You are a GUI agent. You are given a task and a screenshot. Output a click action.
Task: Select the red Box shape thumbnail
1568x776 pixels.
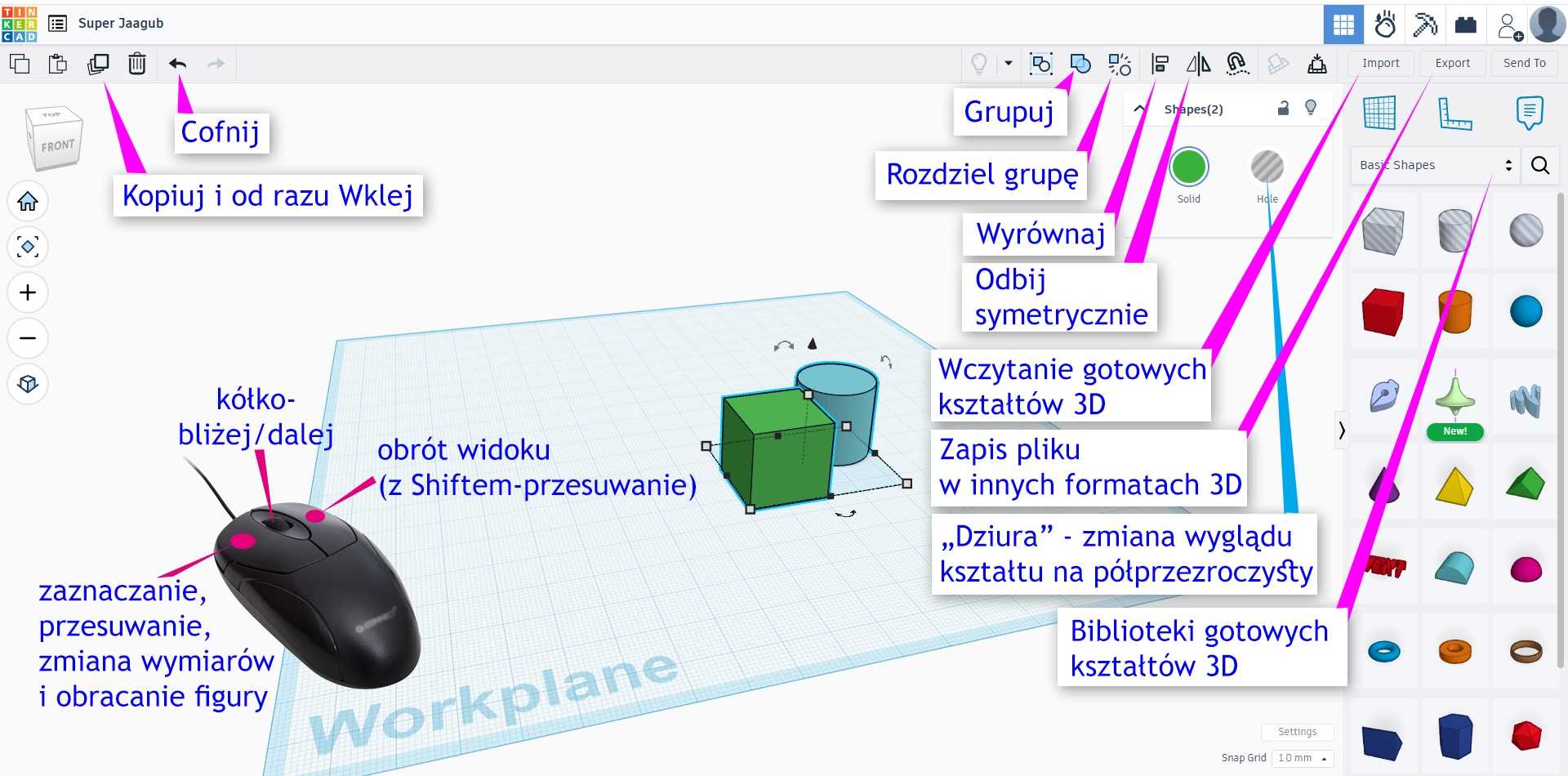[x=1383, y=311]
